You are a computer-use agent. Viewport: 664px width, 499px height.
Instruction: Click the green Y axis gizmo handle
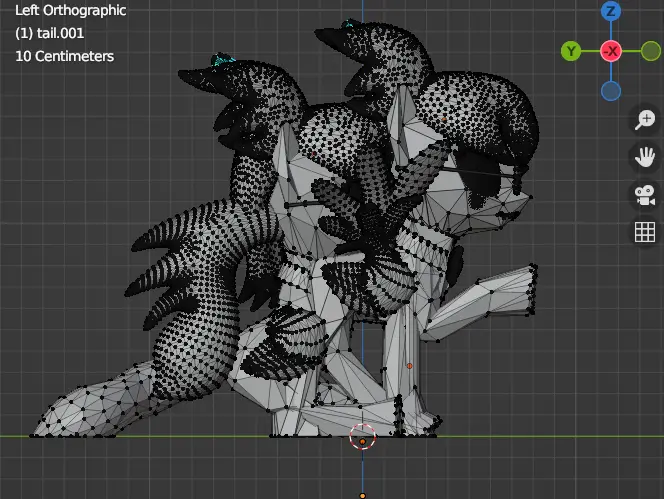point(571,51)
